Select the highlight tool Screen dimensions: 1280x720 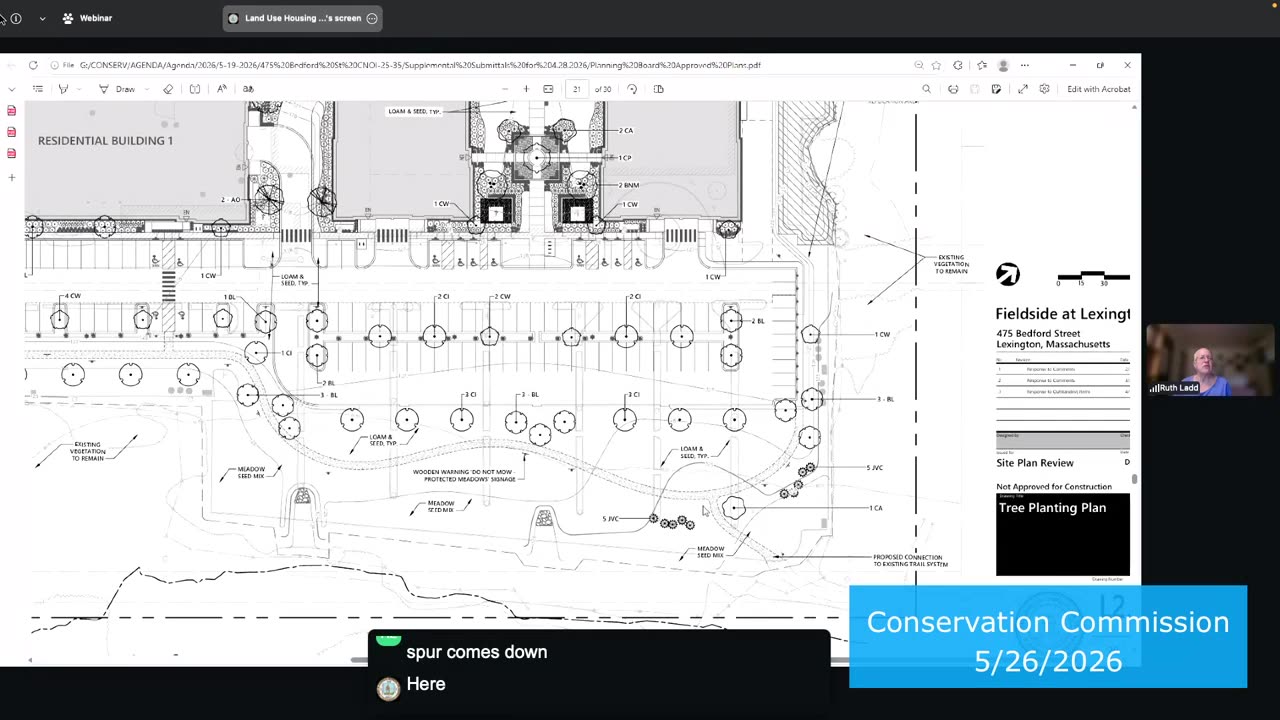[63, 89]
